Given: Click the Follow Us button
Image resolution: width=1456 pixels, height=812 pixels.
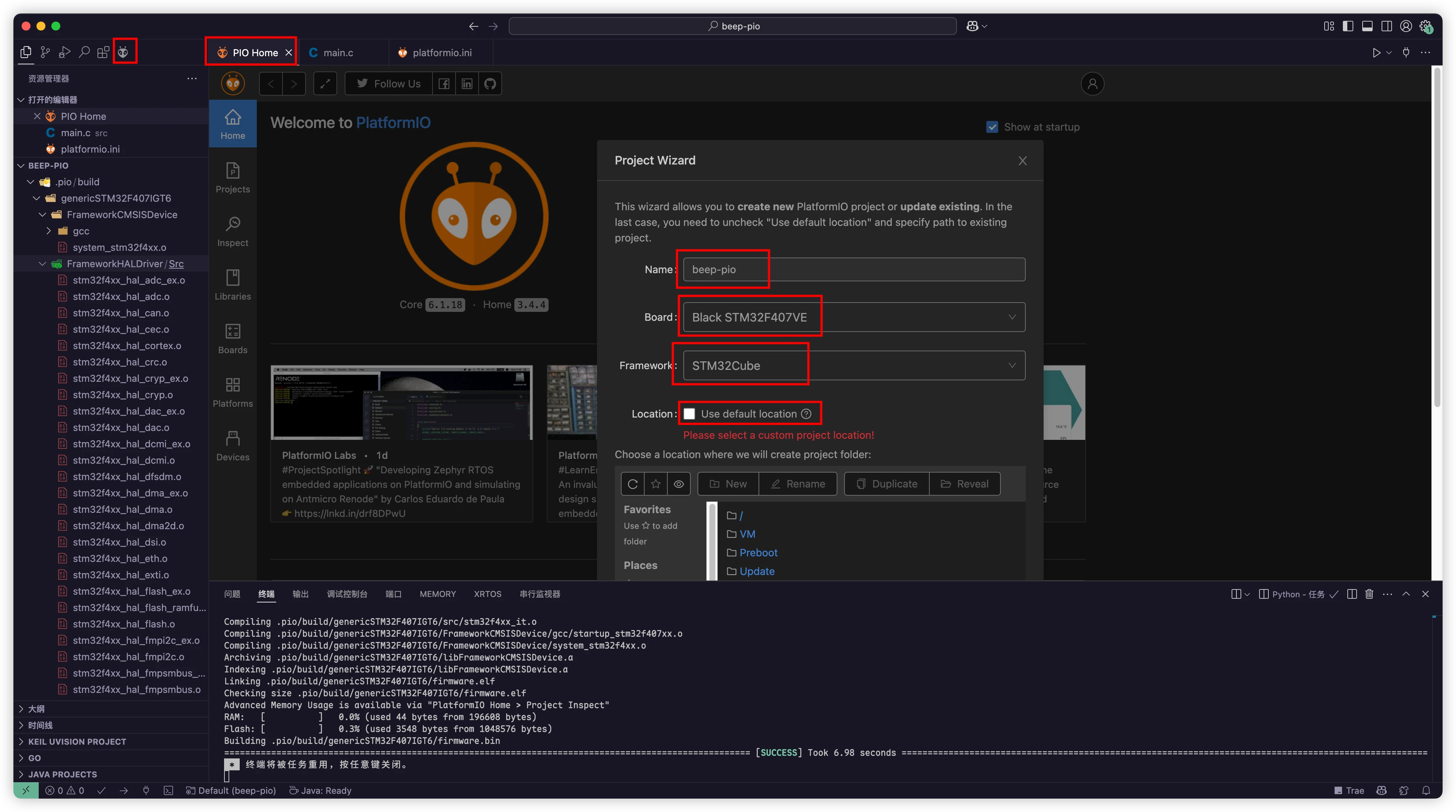Looking at the screenshot, I should coord(388,84).
